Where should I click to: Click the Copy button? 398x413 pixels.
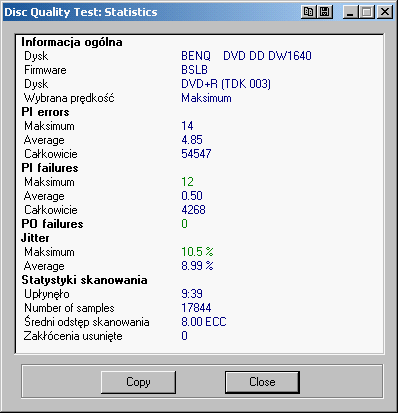pyautogui.click(x=138, y=382)
